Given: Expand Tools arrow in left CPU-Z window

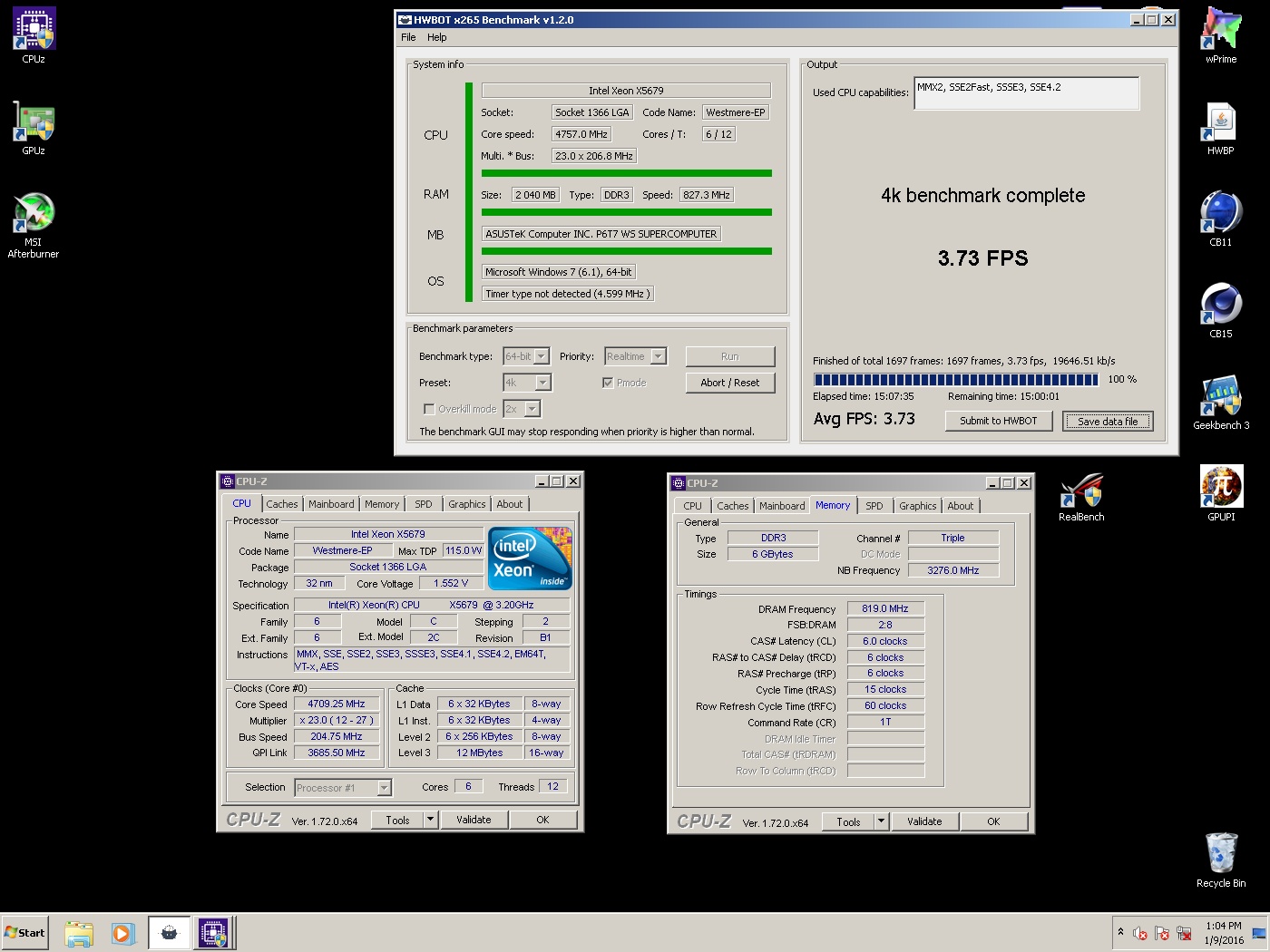Looking at the screenshot, I should point(431,820).
